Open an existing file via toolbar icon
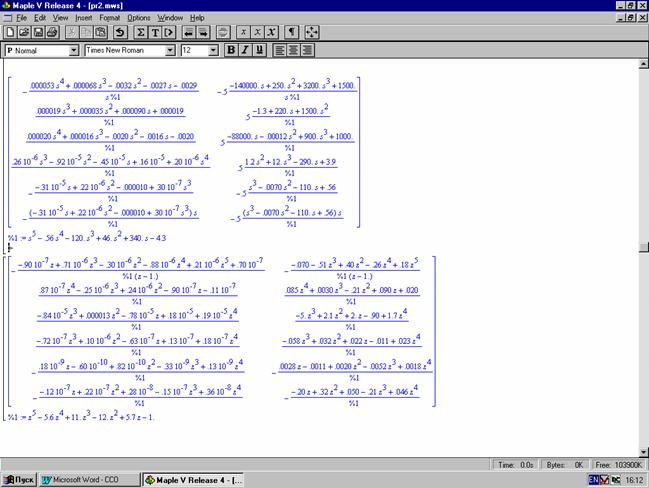This screenshot has width=649, height=488. 24,33
